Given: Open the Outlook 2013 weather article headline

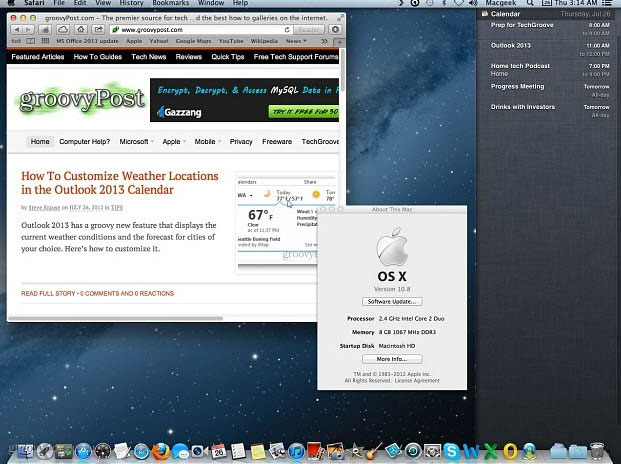Looking at the screenshot, I should coord(120,183).
